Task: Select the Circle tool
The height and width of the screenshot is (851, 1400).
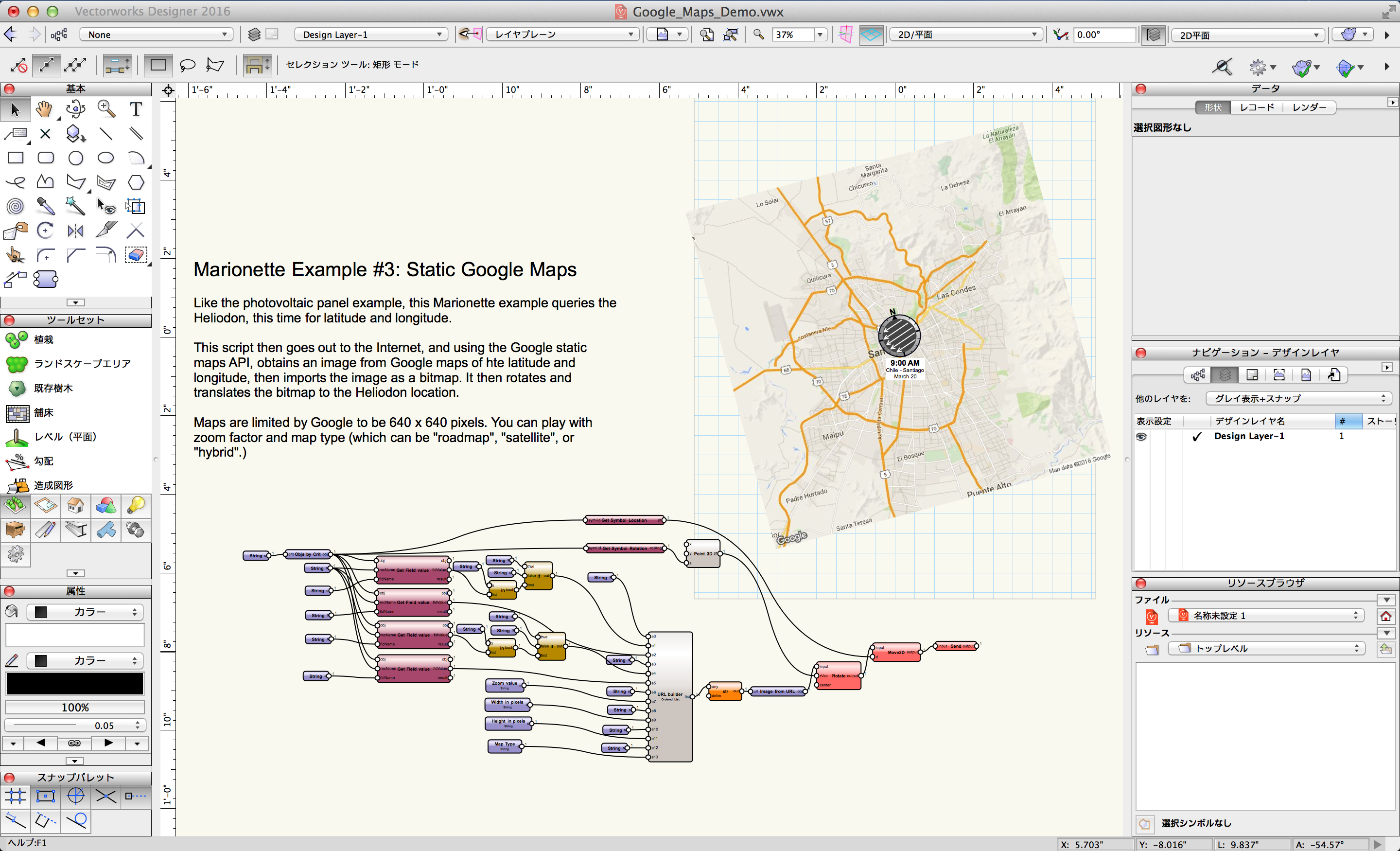Action: [x=75, y=158]
